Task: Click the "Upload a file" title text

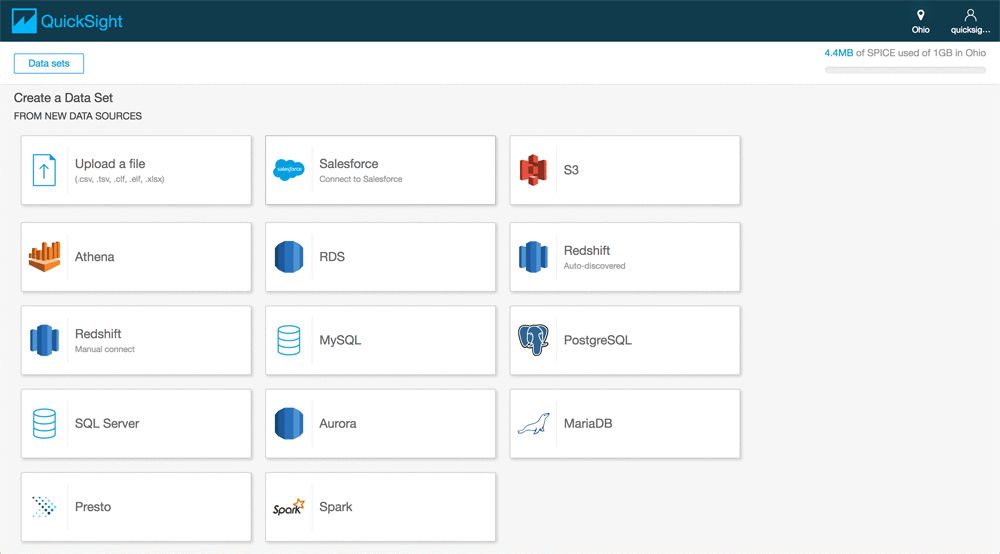Action: tap(110, 164)
